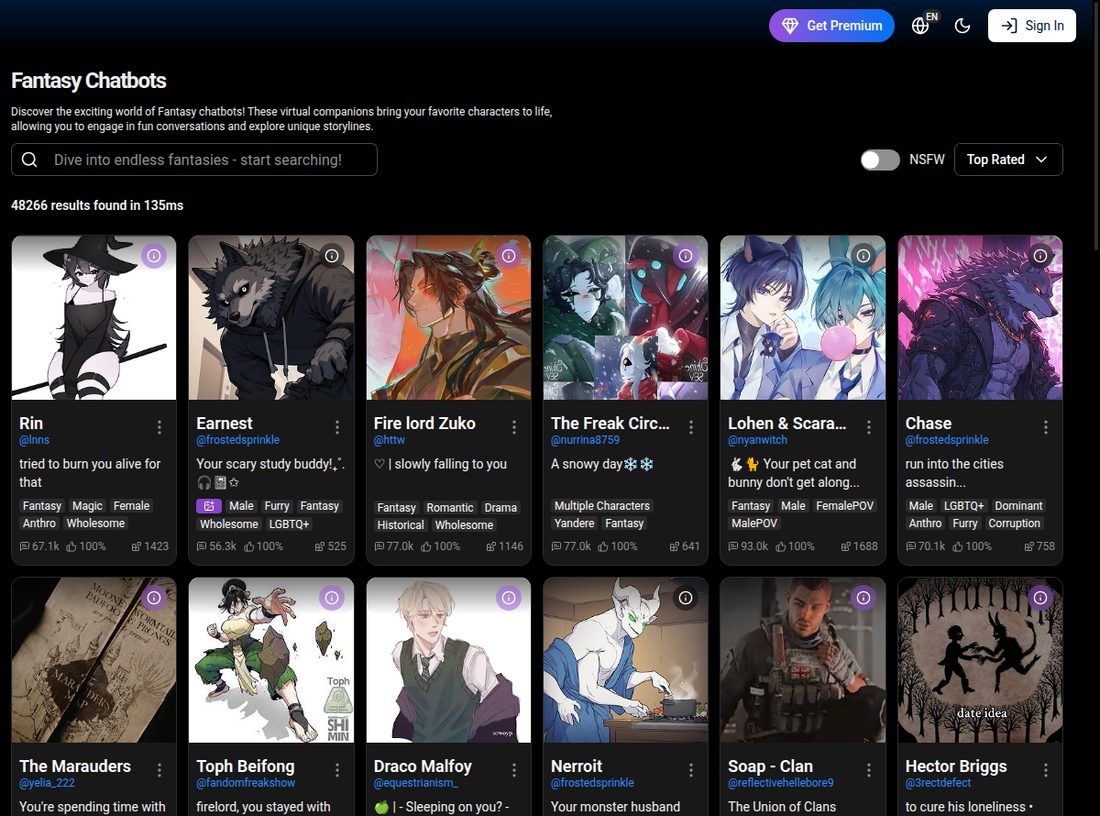1100x816 pixels.
Task: Open creator profile @yelia_222
Action: coord(47,782)
